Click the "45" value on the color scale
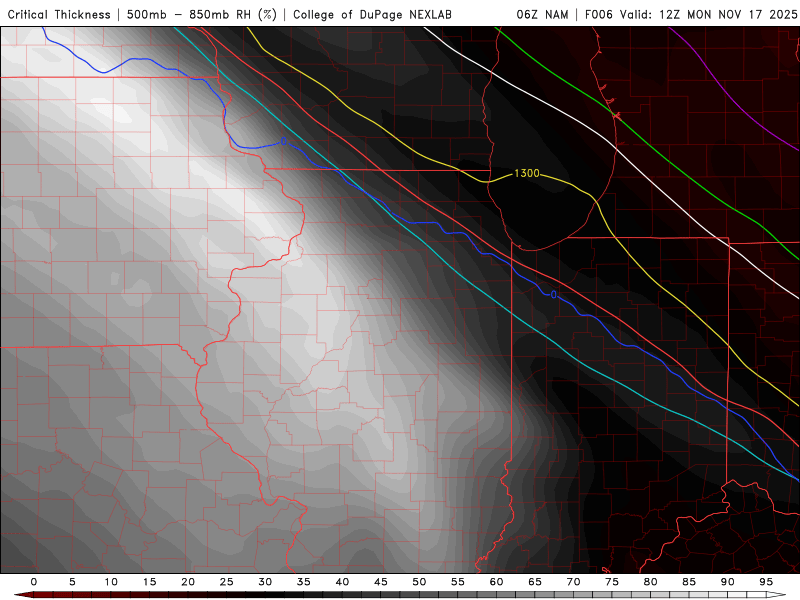Viewport: 800px width, 600px height. 381,582
